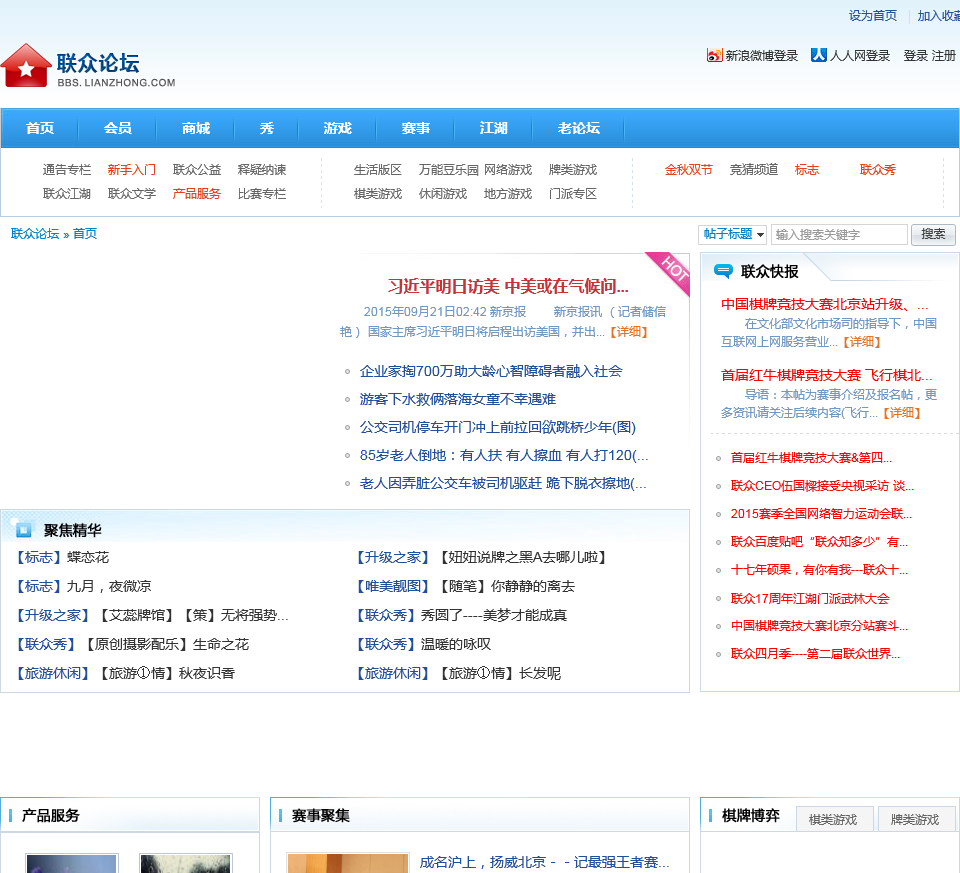Open the 商城 nav menu item
Image resolution: width=960 pixels, height=873 pixels.
pos(195,128)
